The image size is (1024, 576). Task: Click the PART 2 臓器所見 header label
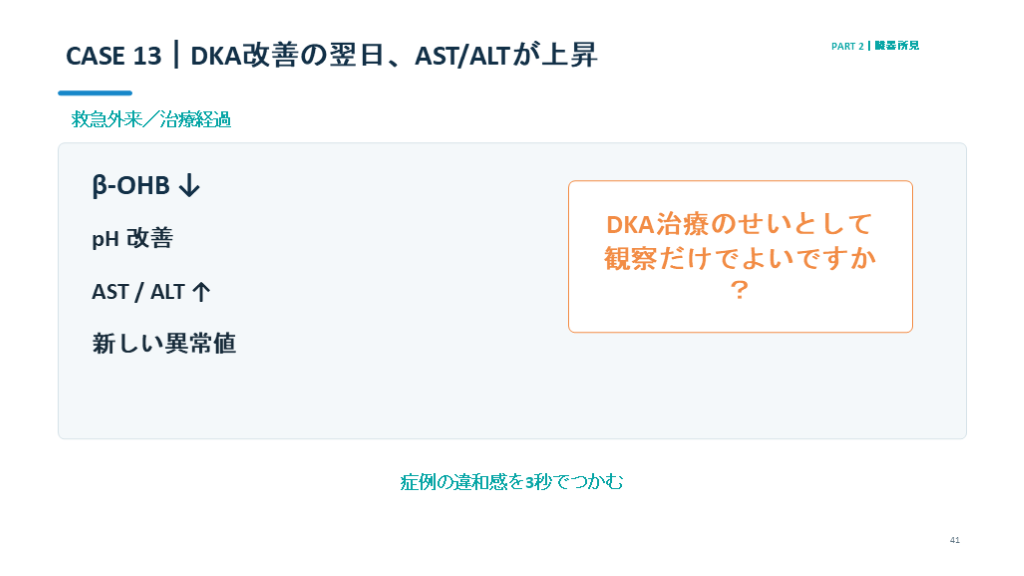[875, 46]
